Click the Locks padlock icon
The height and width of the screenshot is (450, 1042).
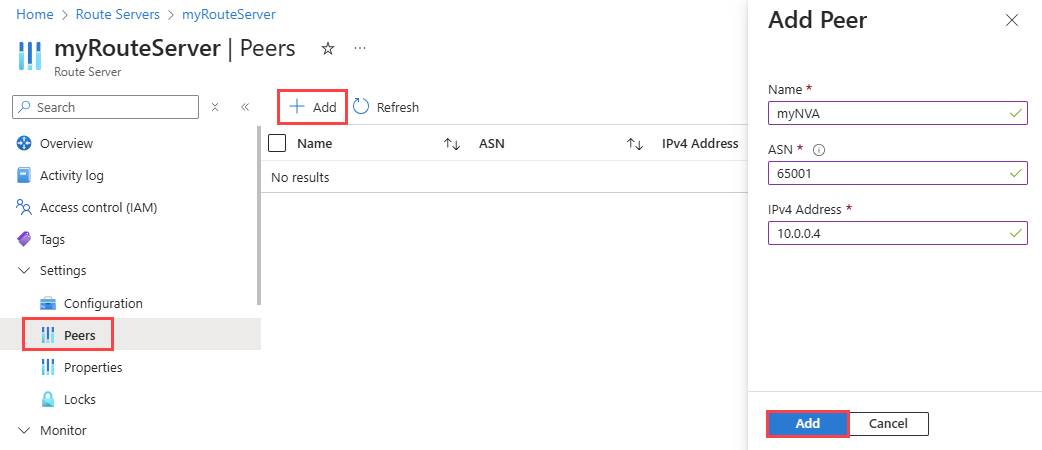pyautogui.click(x=48, y=399)
